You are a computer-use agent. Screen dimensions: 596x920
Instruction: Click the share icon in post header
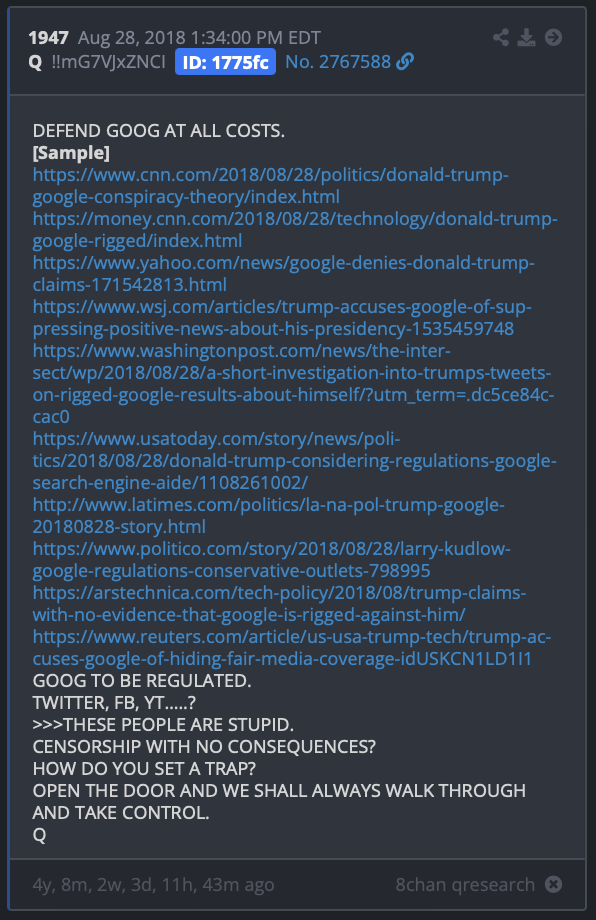[500, 38]
